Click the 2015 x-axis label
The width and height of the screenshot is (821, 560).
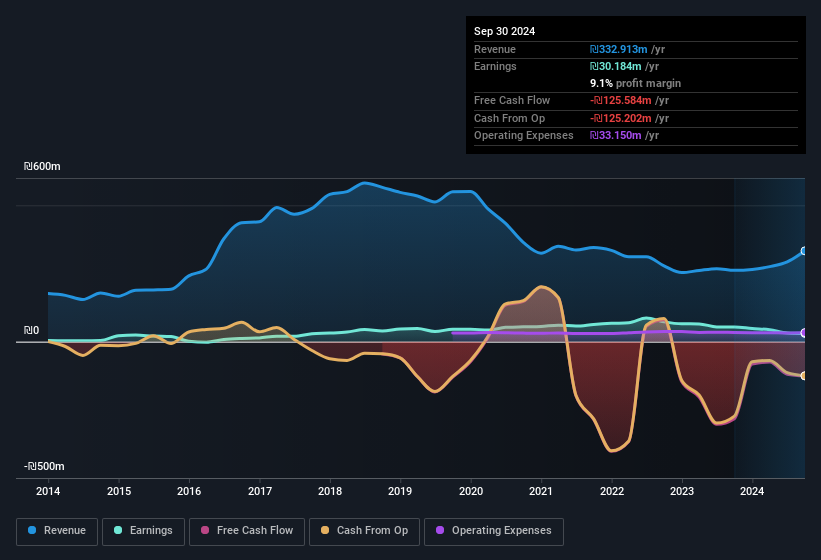[x=119, y=491]
